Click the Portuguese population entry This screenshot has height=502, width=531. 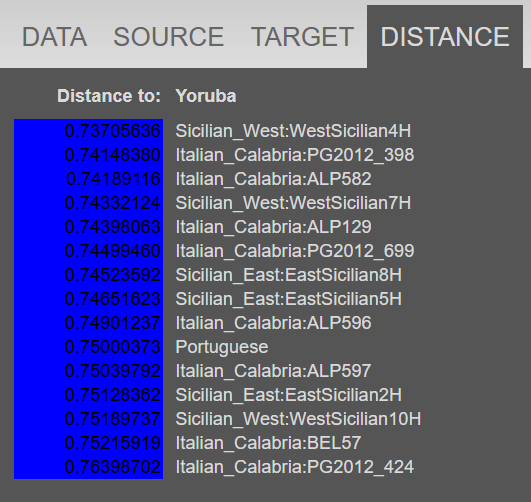pyautogui.click(x=222, y=347)
